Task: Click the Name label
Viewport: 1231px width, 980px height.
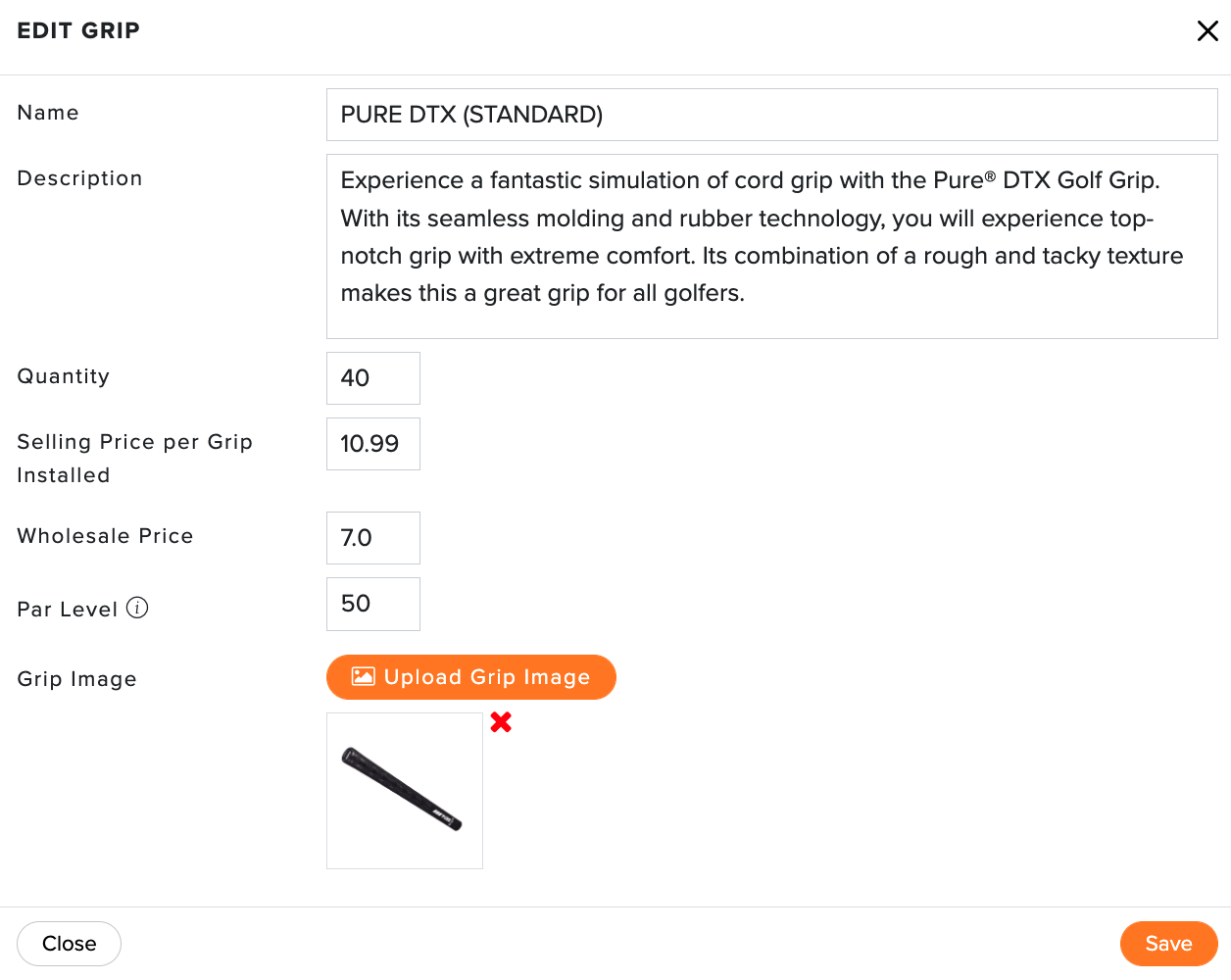Action: click(x=48, y=113)
